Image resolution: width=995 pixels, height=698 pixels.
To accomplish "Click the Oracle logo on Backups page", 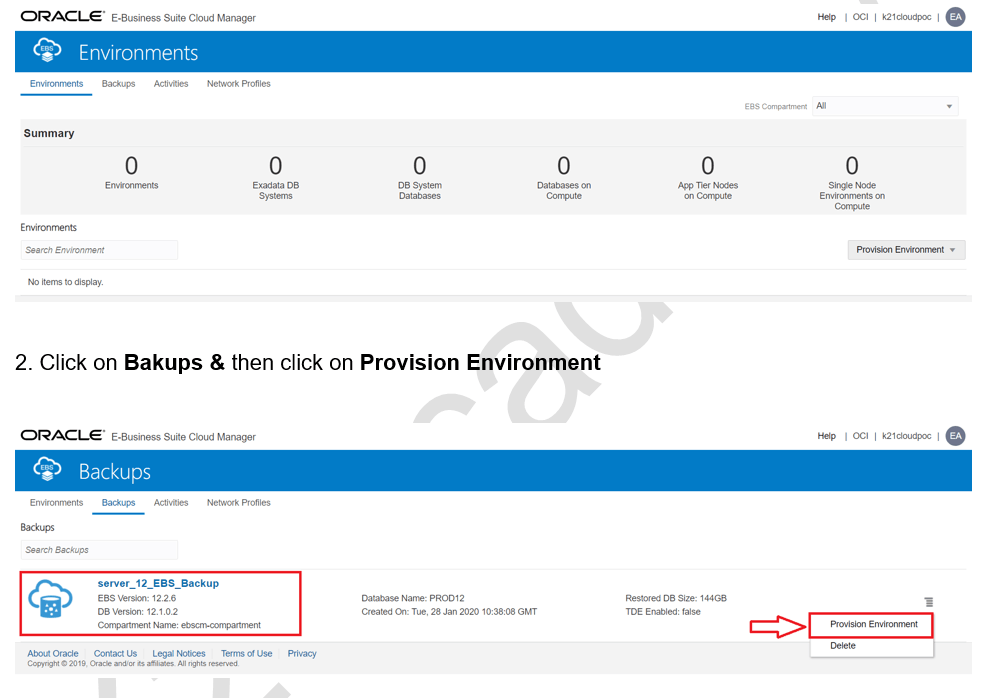I will click(62, 434).
